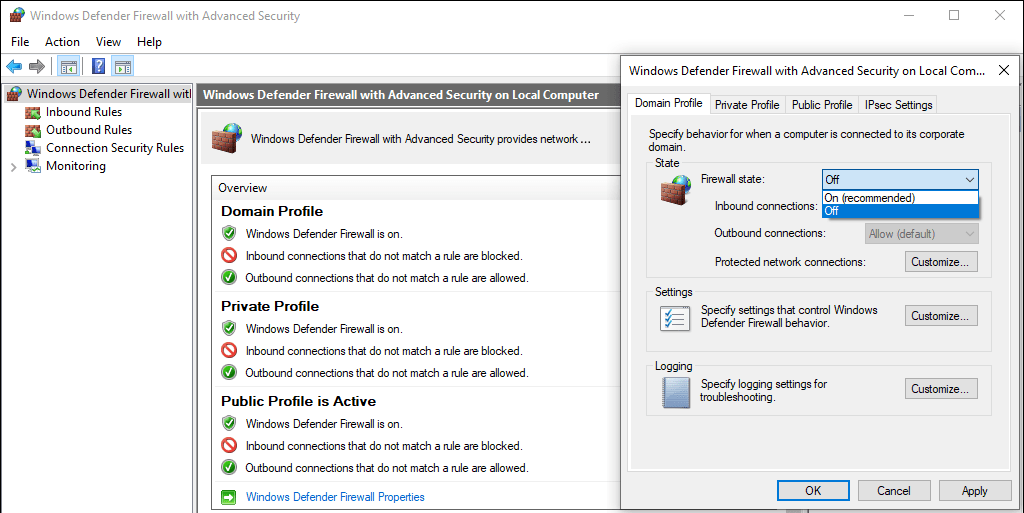Click Connection Security Rules tree icon

[33, 148]
